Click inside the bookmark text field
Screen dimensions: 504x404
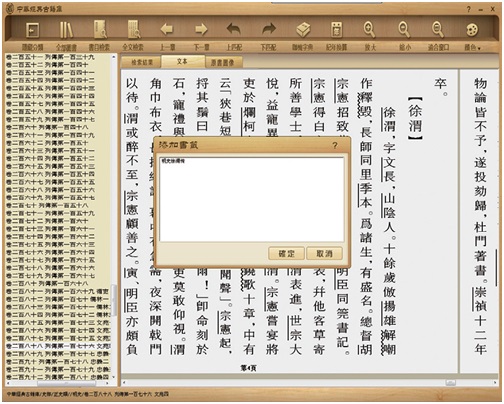[x=252, y=199]
